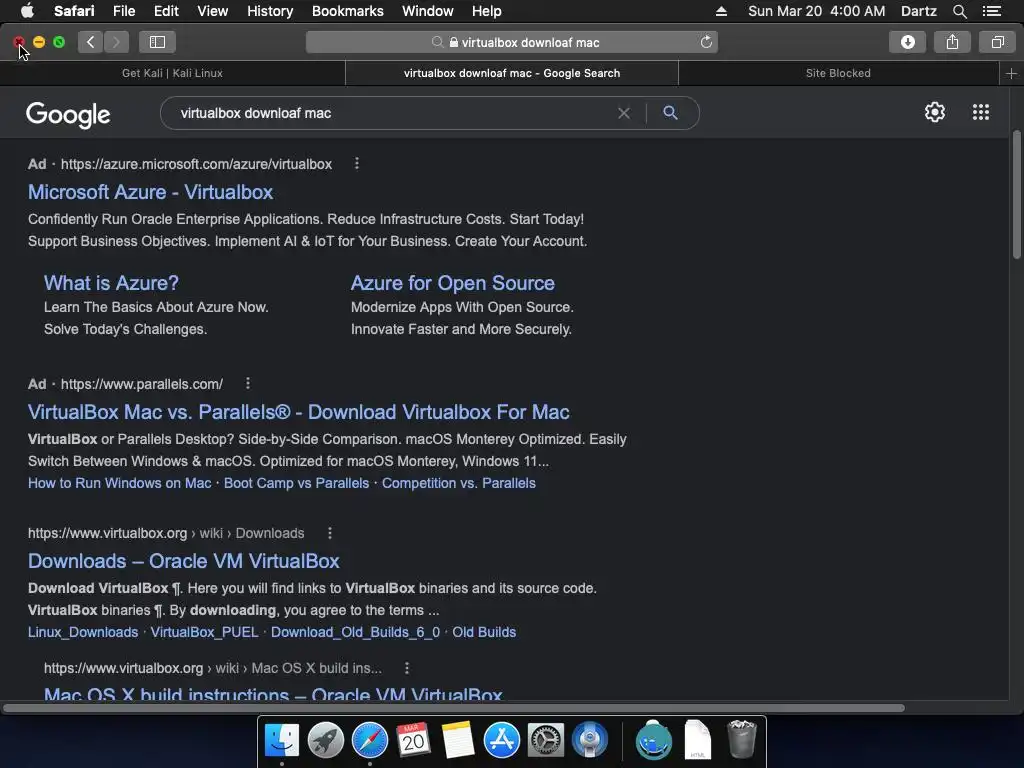Open the Trash in the Dock

coord(741,740)
